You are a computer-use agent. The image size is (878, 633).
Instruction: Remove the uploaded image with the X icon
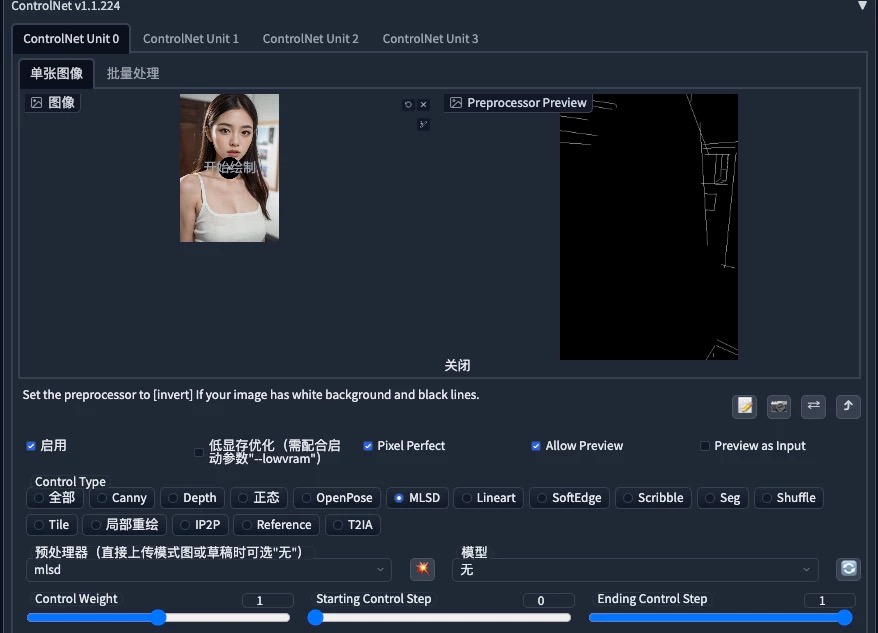click(424, 104)
